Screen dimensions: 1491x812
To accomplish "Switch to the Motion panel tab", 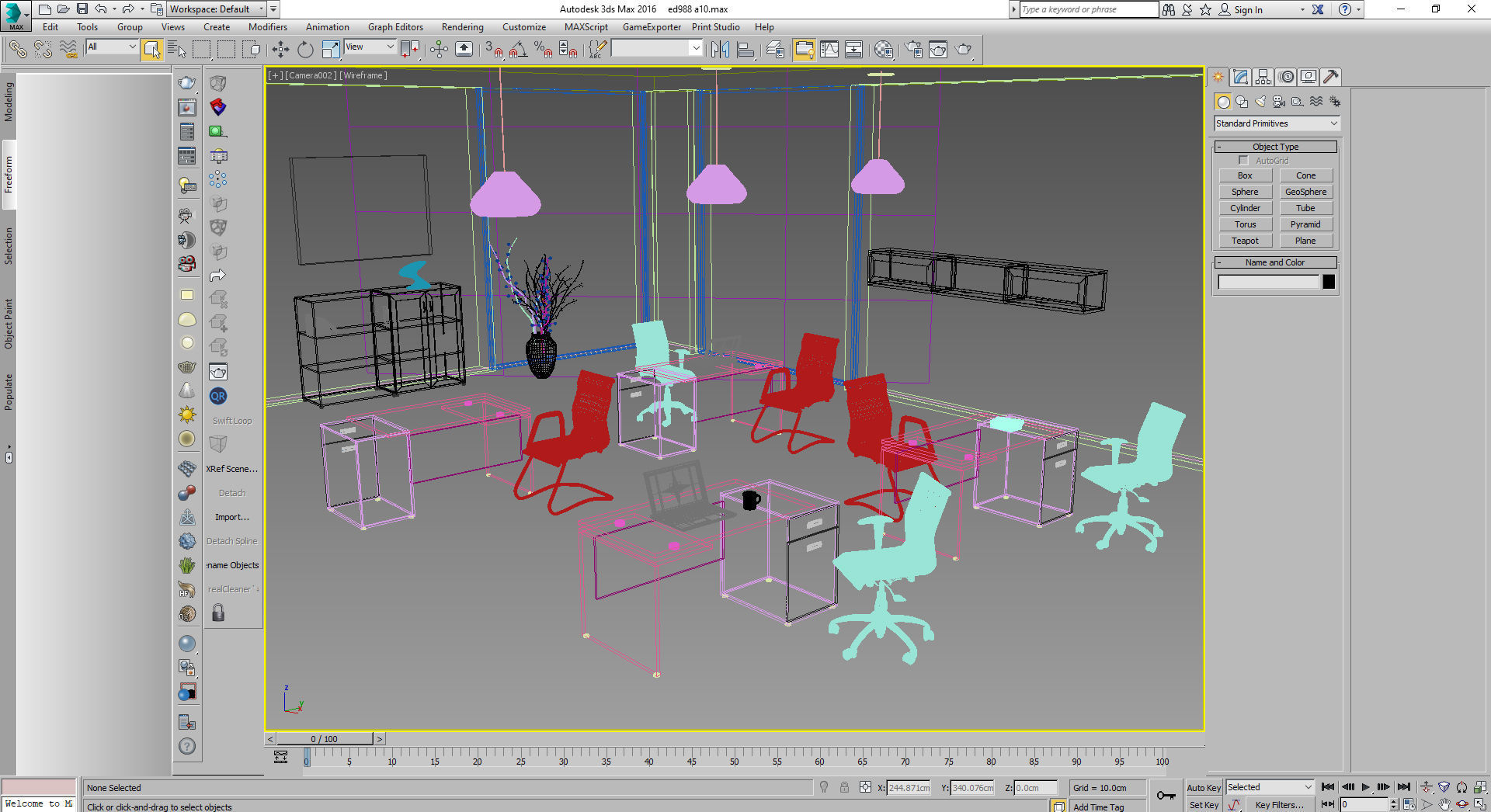I will tap(1287, 77).
